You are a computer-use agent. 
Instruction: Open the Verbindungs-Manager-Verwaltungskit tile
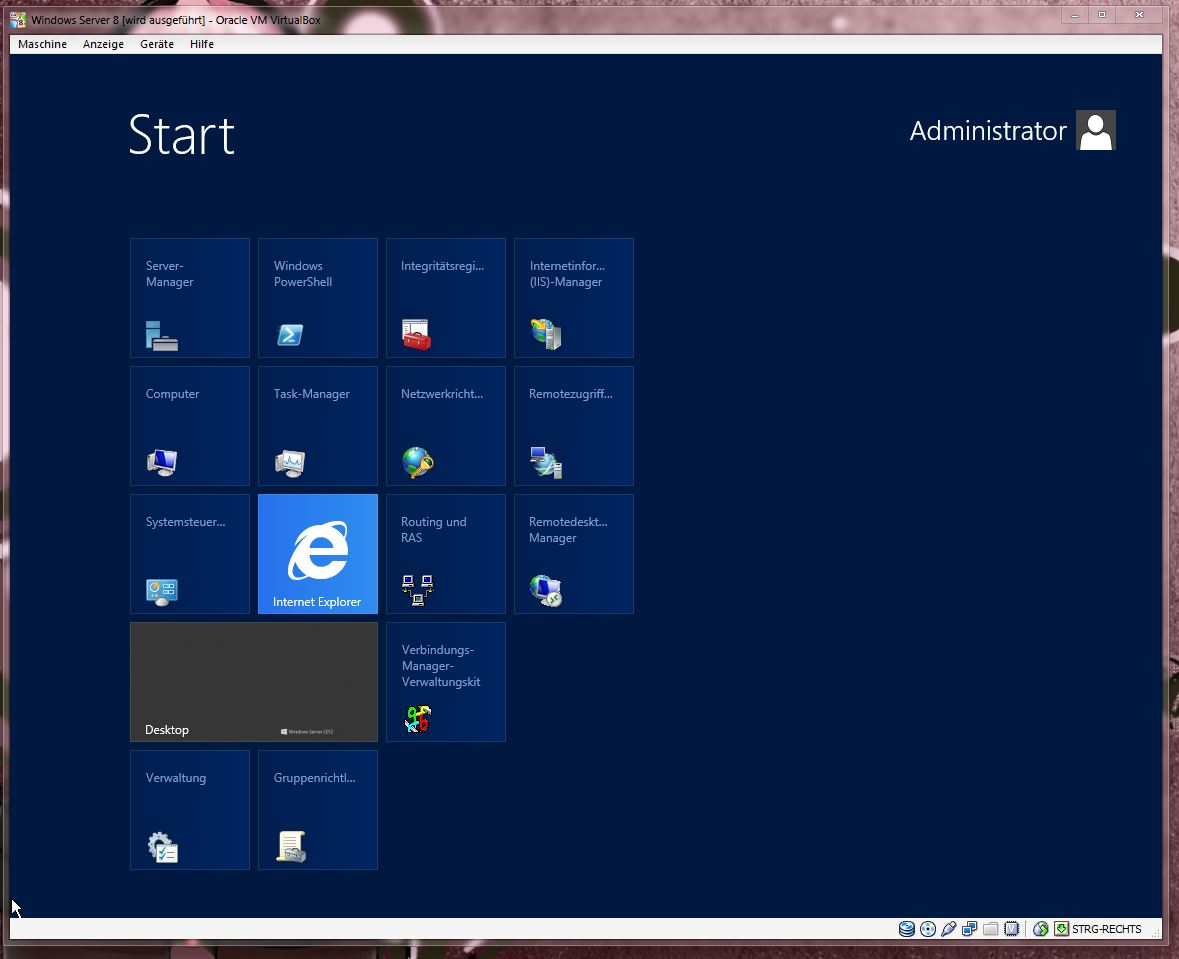point(446,682)
